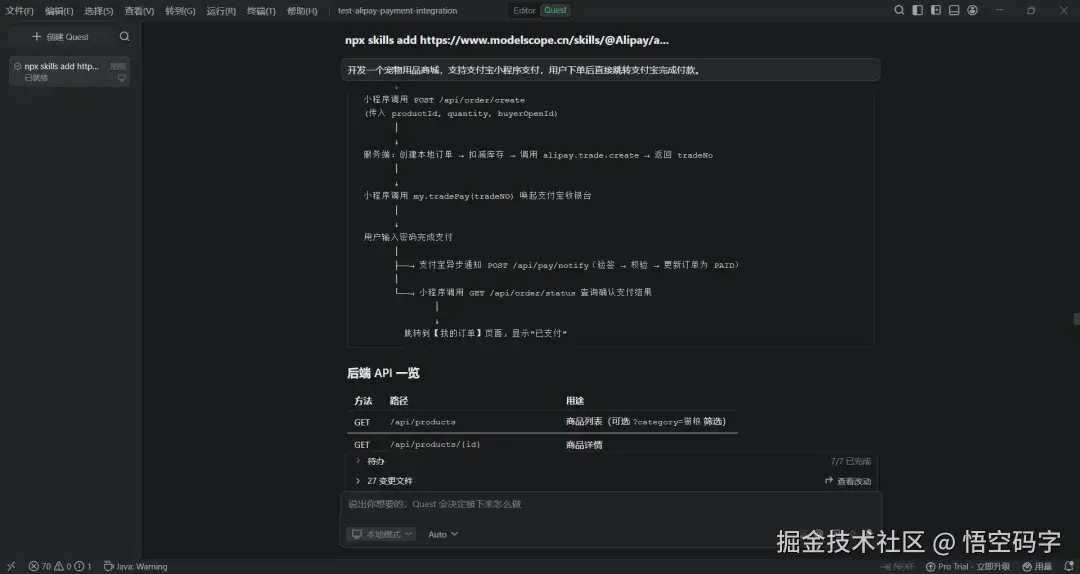Click 用户输入密码完成支付 line
This screenshot has height=574, width=1080.
[408, 237]
